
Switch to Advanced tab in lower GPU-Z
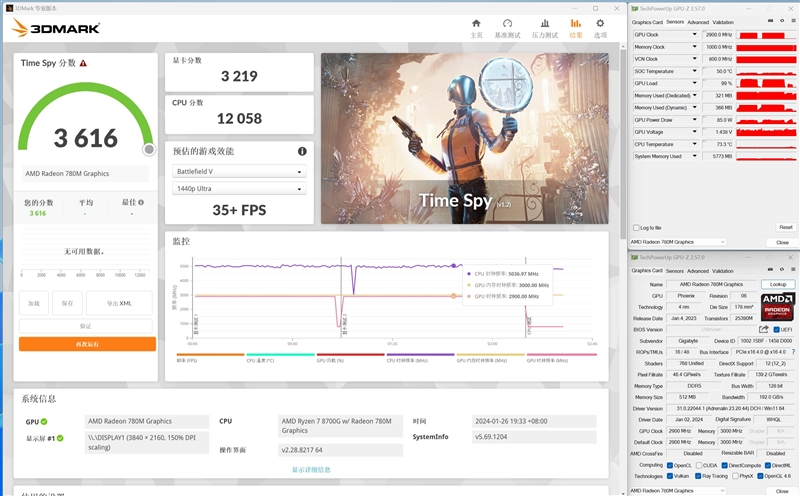698,271
